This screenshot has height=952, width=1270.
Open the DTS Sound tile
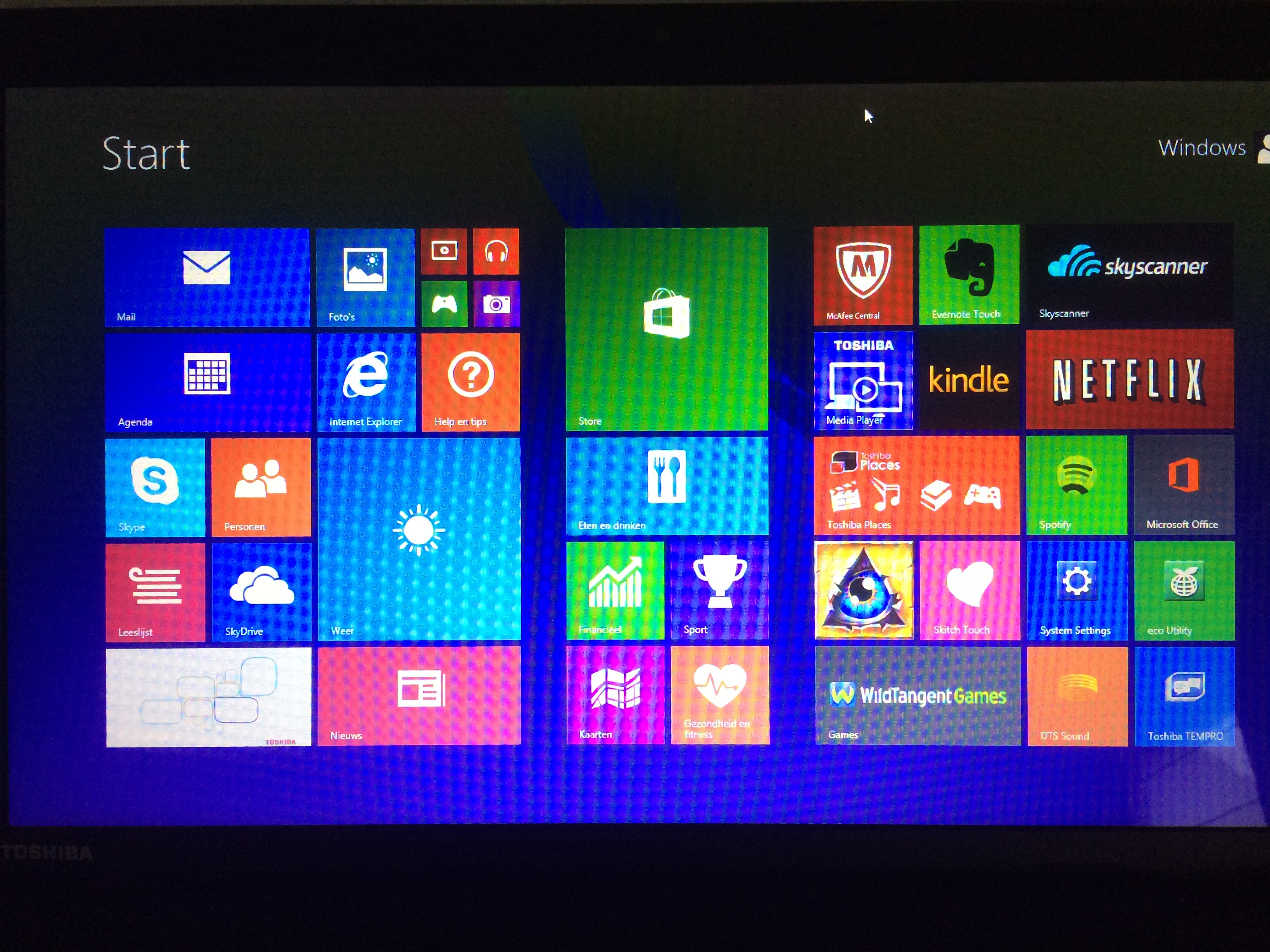coord(1078,697)
